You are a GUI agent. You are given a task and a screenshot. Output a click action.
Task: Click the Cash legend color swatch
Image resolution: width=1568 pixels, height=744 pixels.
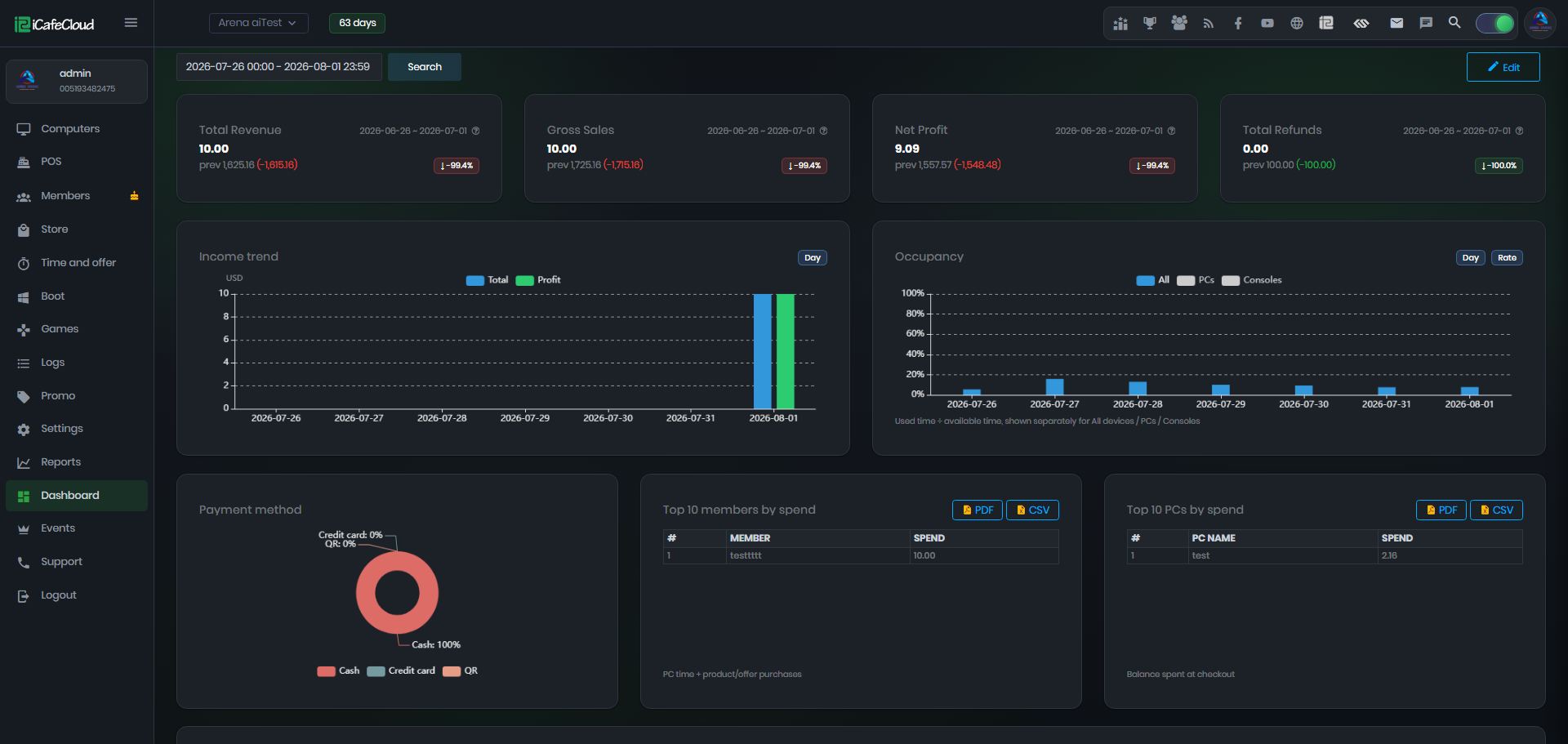click(327, 671)
